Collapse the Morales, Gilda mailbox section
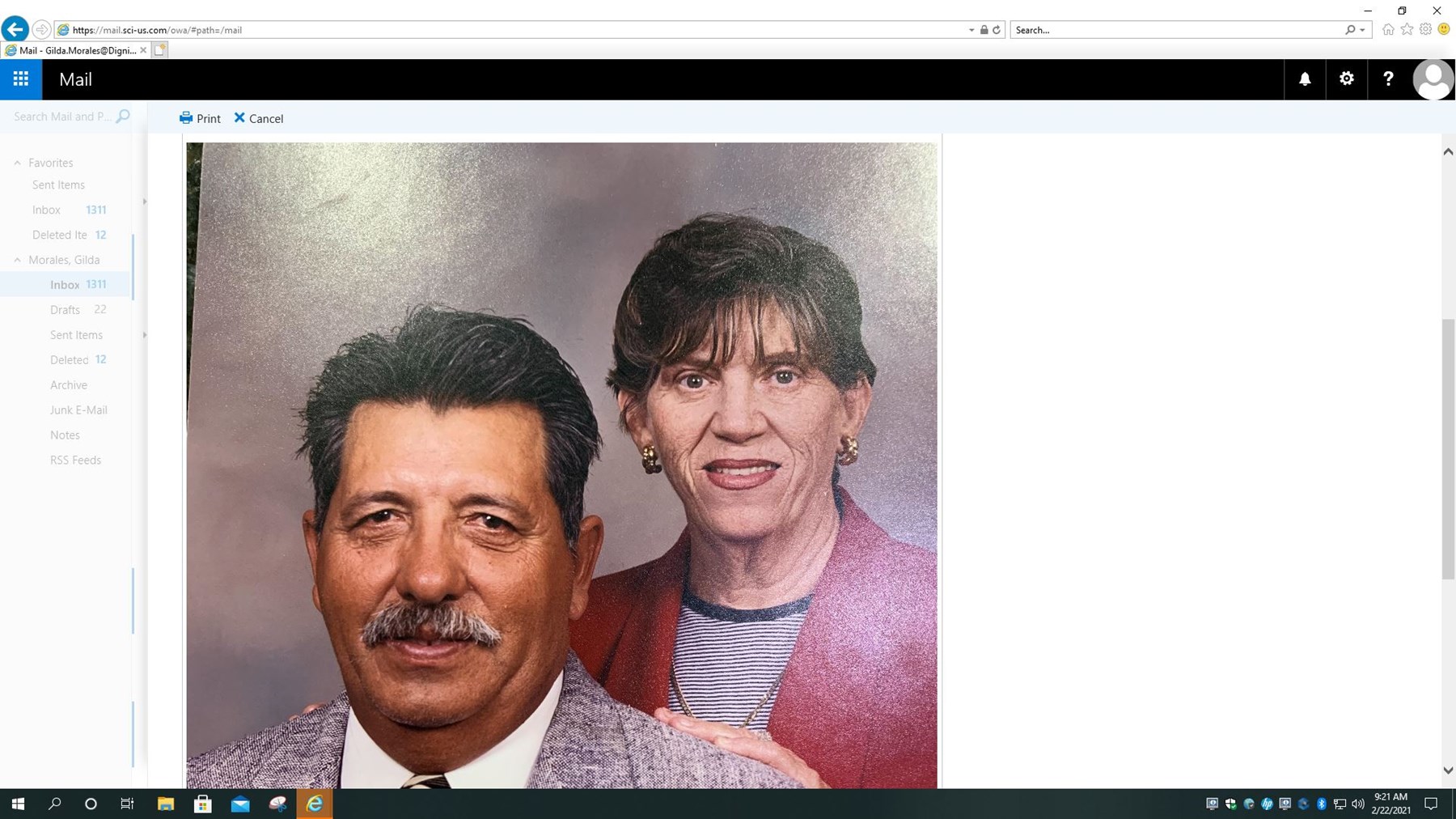The height and width of the screenshot is (819, 1456). coord(17,259)
